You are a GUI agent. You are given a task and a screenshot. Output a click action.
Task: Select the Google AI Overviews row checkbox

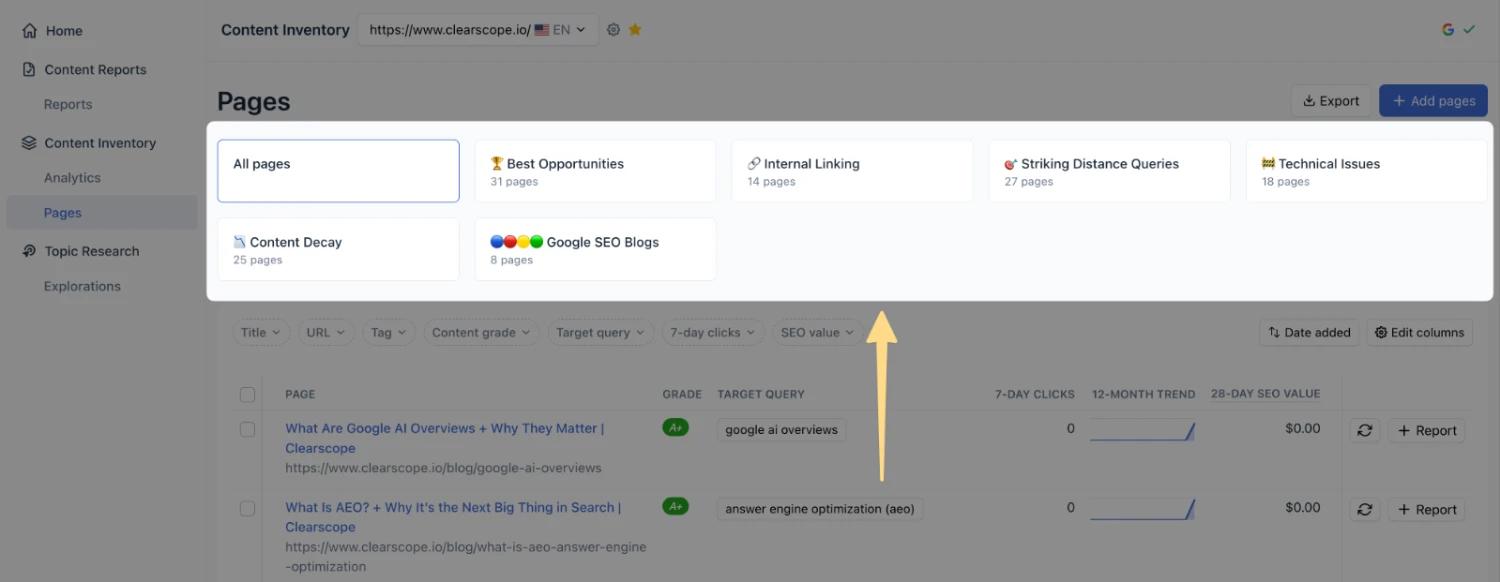[247, 429]
